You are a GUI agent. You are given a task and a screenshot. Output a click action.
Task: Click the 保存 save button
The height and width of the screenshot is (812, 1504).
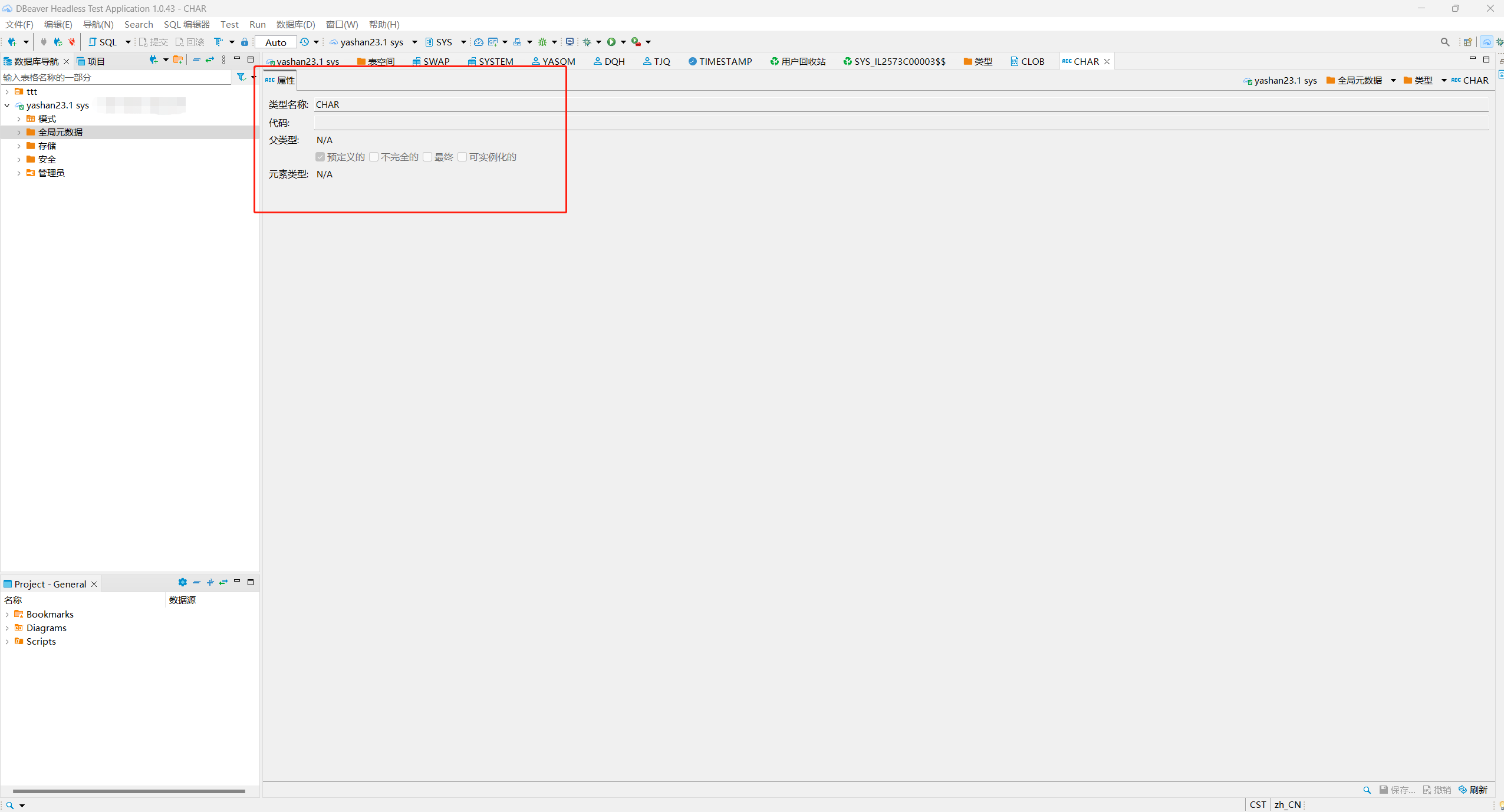1397,790
